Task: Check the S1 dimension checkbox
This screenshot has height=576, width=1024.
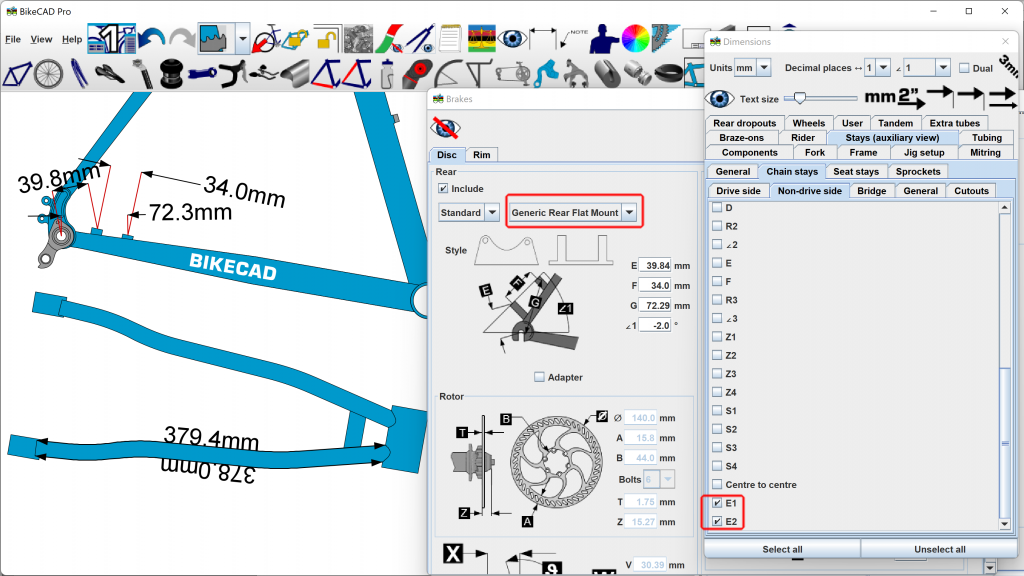Action: pyautogui.click(x=717, y=411)
